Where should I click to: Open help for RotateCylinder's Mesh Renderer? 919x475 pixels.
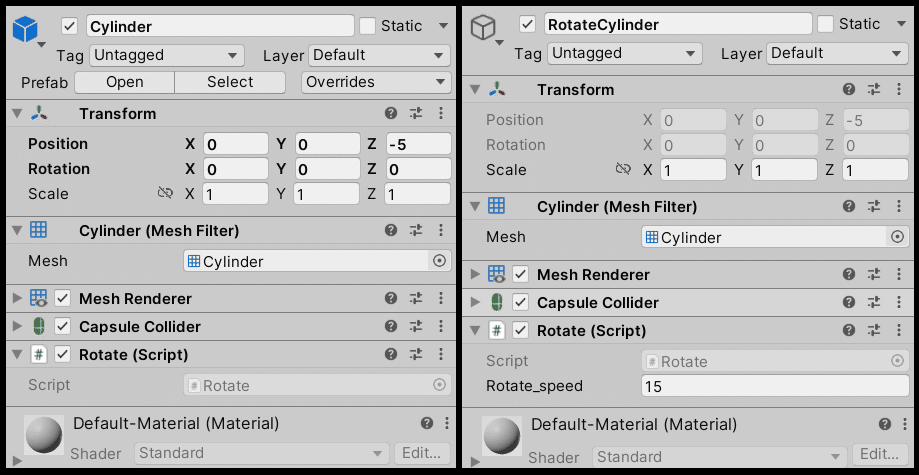point(849,274)
